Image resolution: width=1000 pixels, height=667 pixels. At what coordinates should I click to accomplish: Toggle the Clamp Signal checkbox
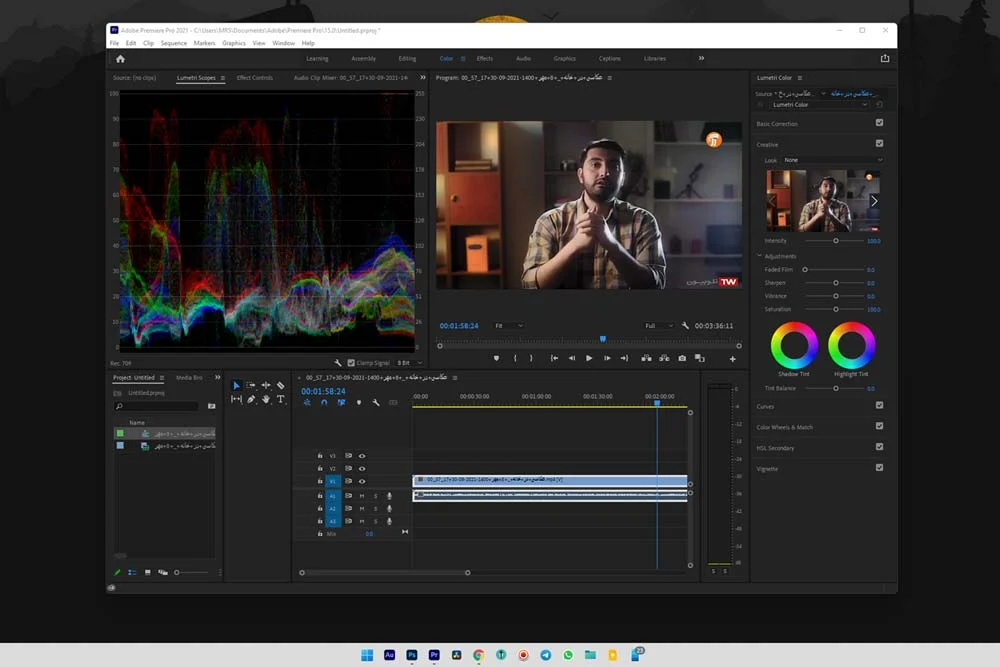(351, 363)
